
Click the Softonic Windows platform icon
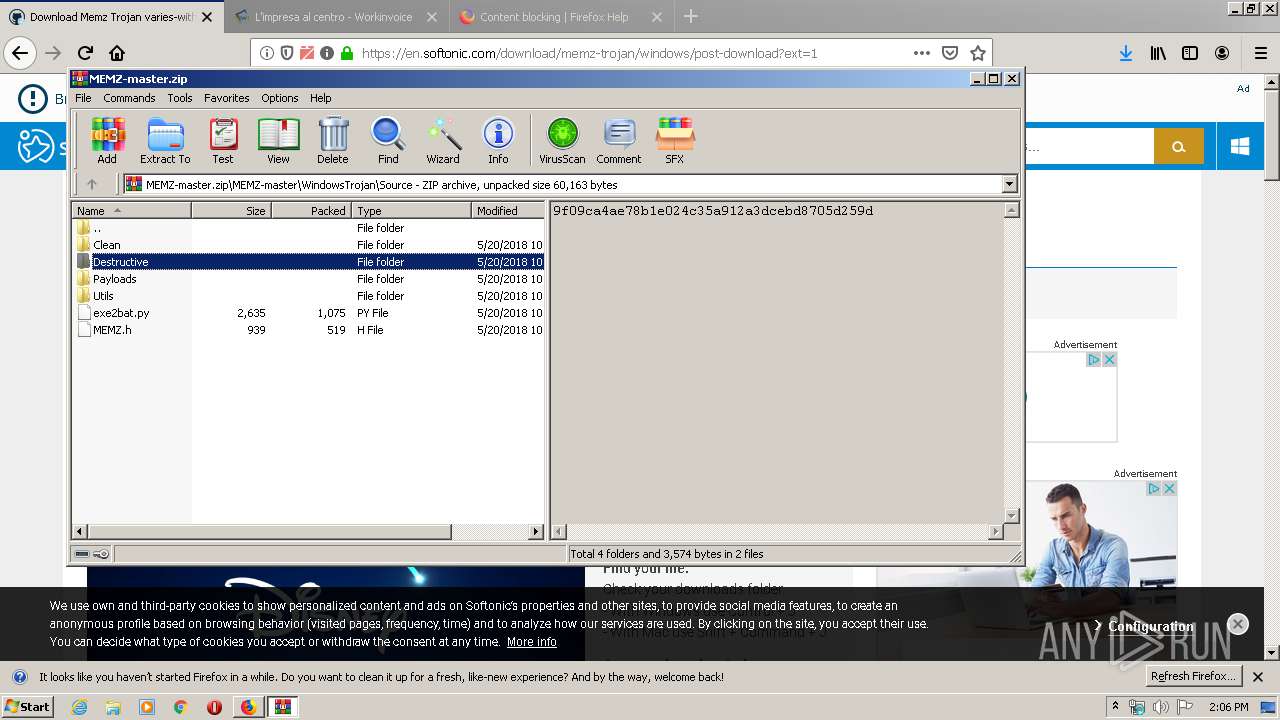[1240, 146]
